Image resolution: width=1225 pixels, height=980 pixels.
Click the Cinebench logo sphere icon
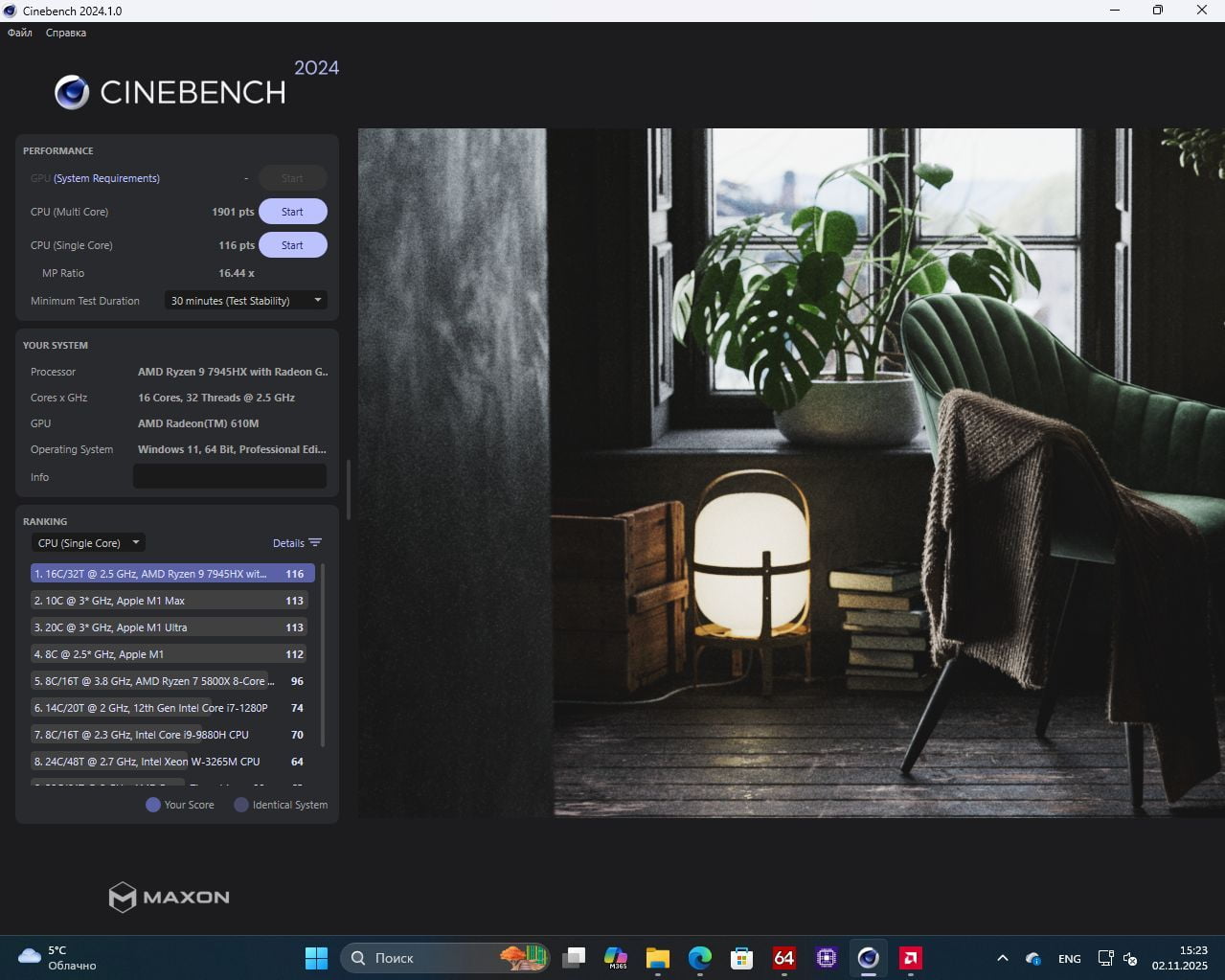72,92
